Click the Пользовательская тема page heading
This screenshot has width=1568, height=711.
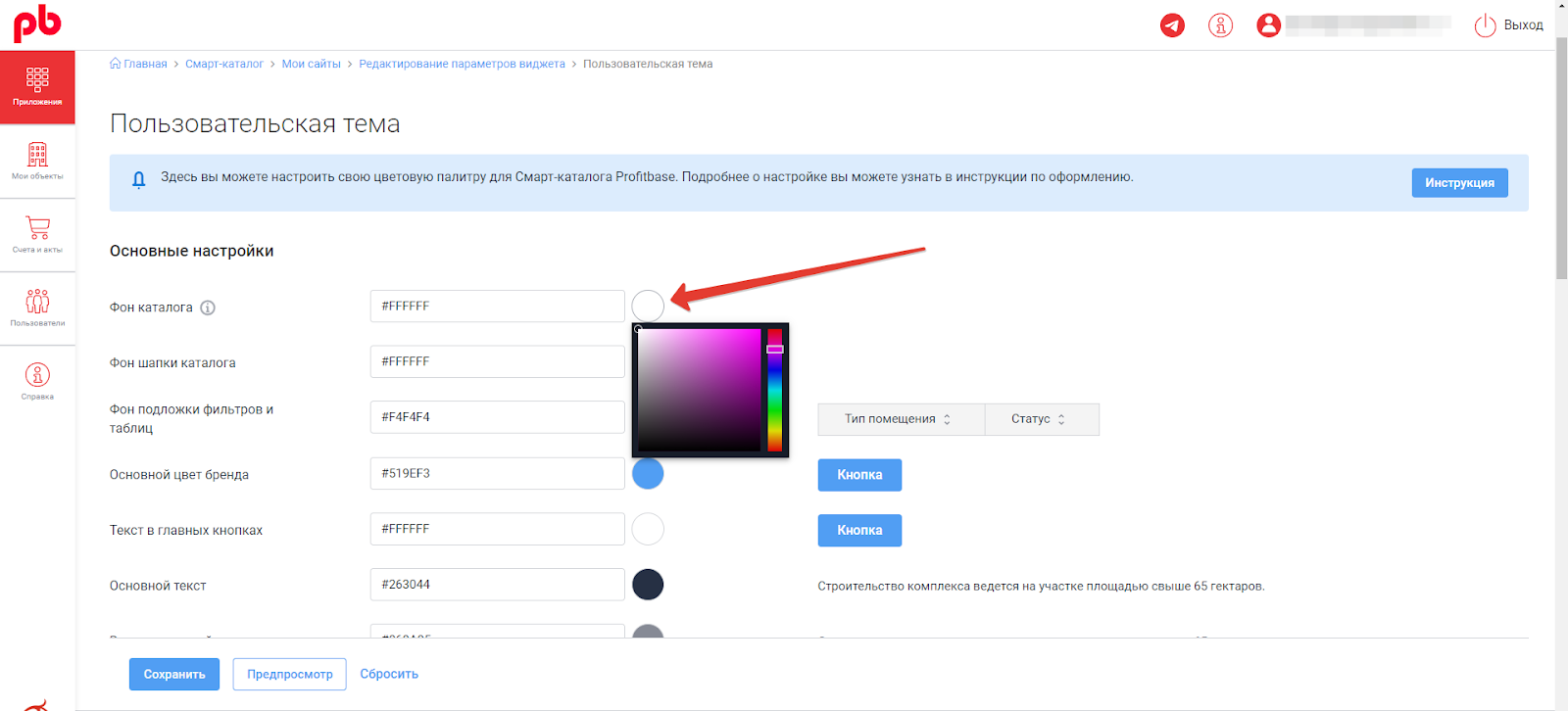pyautogui.click(x=255, y=124)
